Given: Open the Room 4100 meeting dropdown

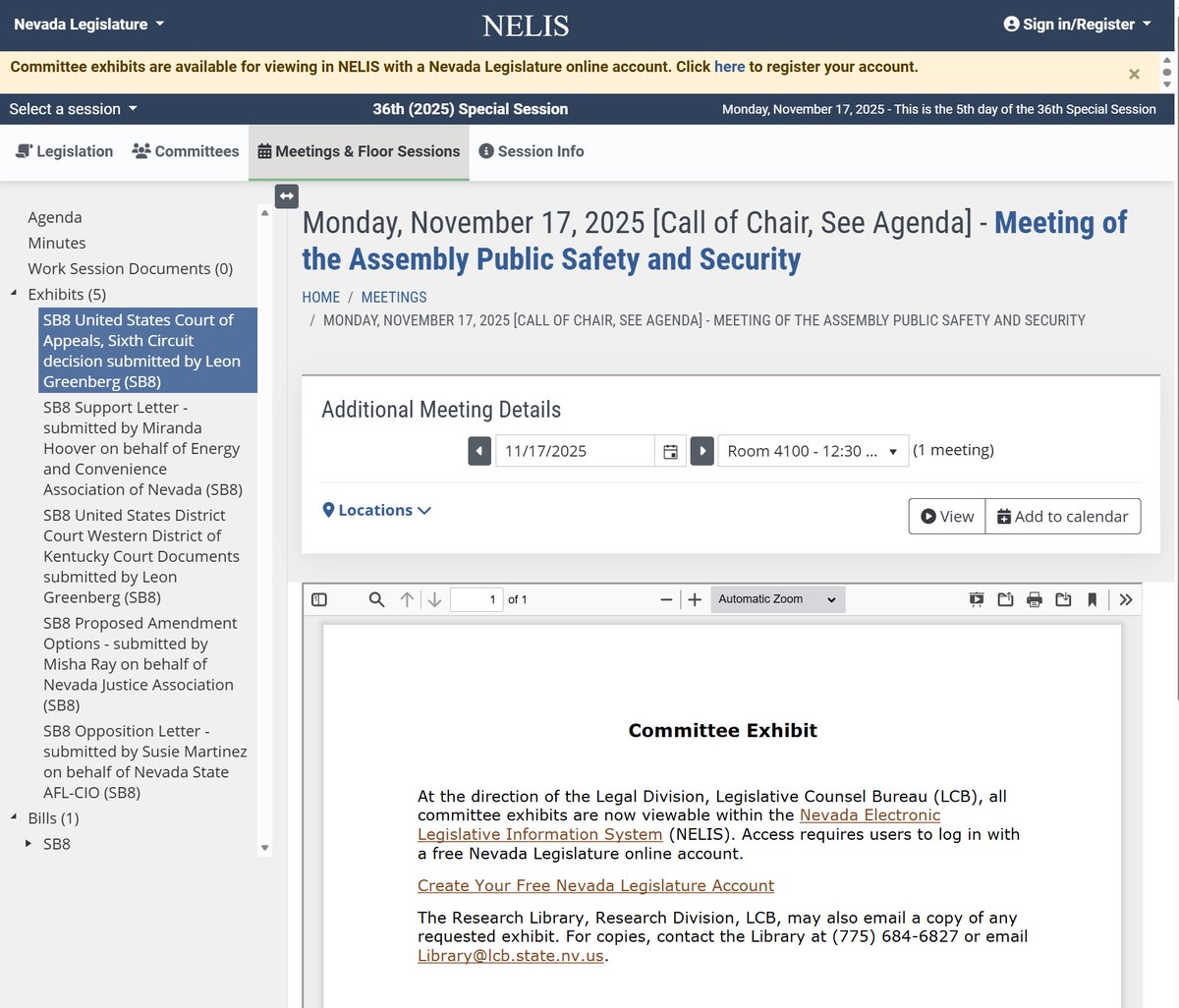Looking at the screenshot, I should (814, 451).
